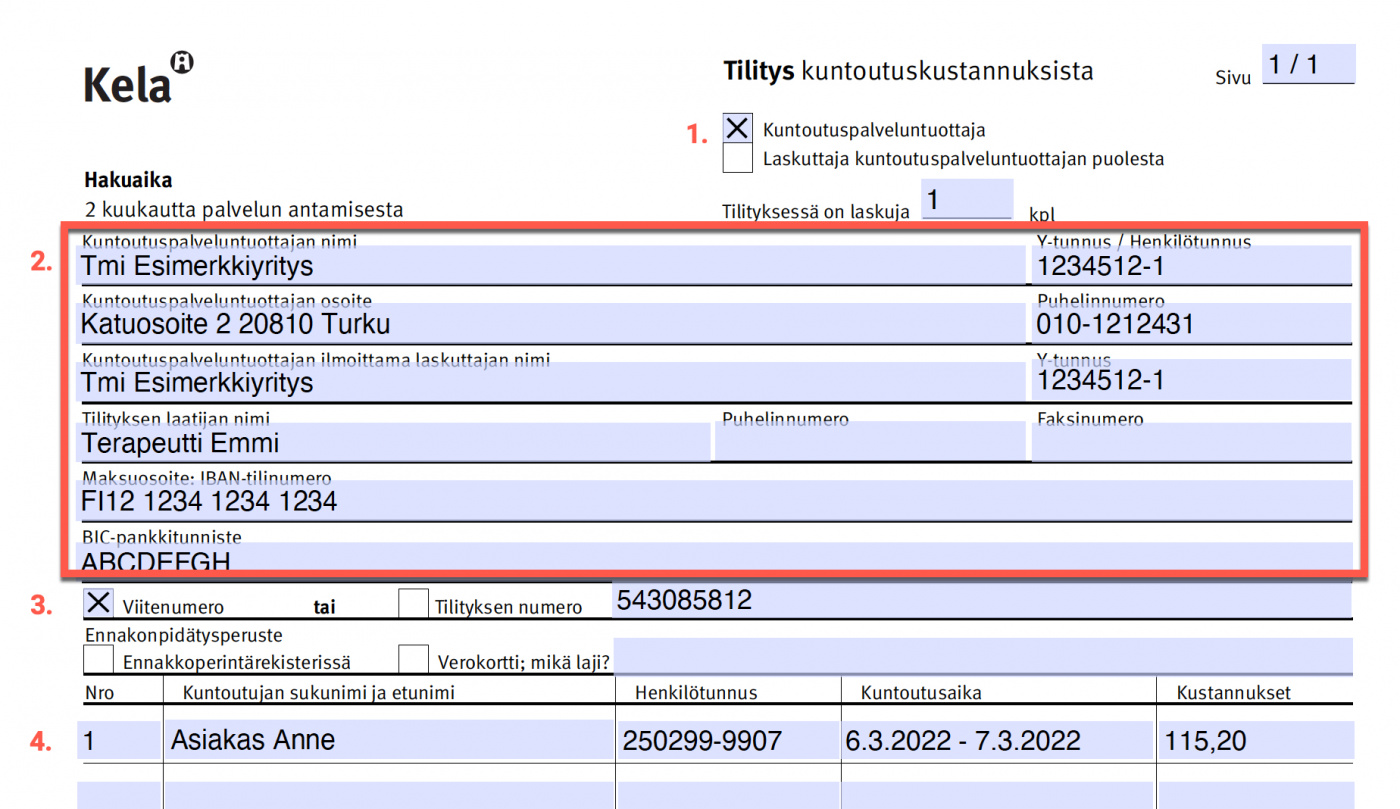The image size is (1400, 809).
Task: Click the Tilityksessä on laskuja count field
Action: (x=967, y=199)
